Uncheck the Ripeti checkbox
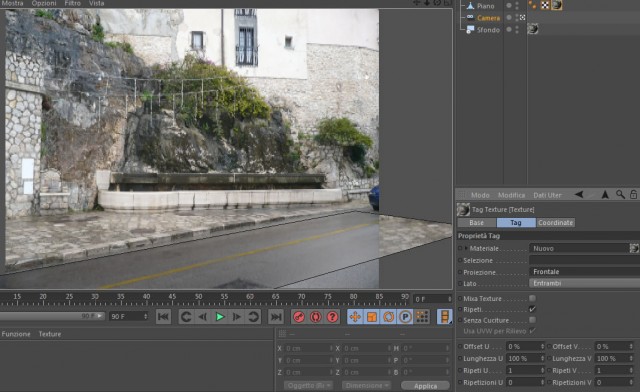This screenshot has height=392, width=640. pos(532,309)
